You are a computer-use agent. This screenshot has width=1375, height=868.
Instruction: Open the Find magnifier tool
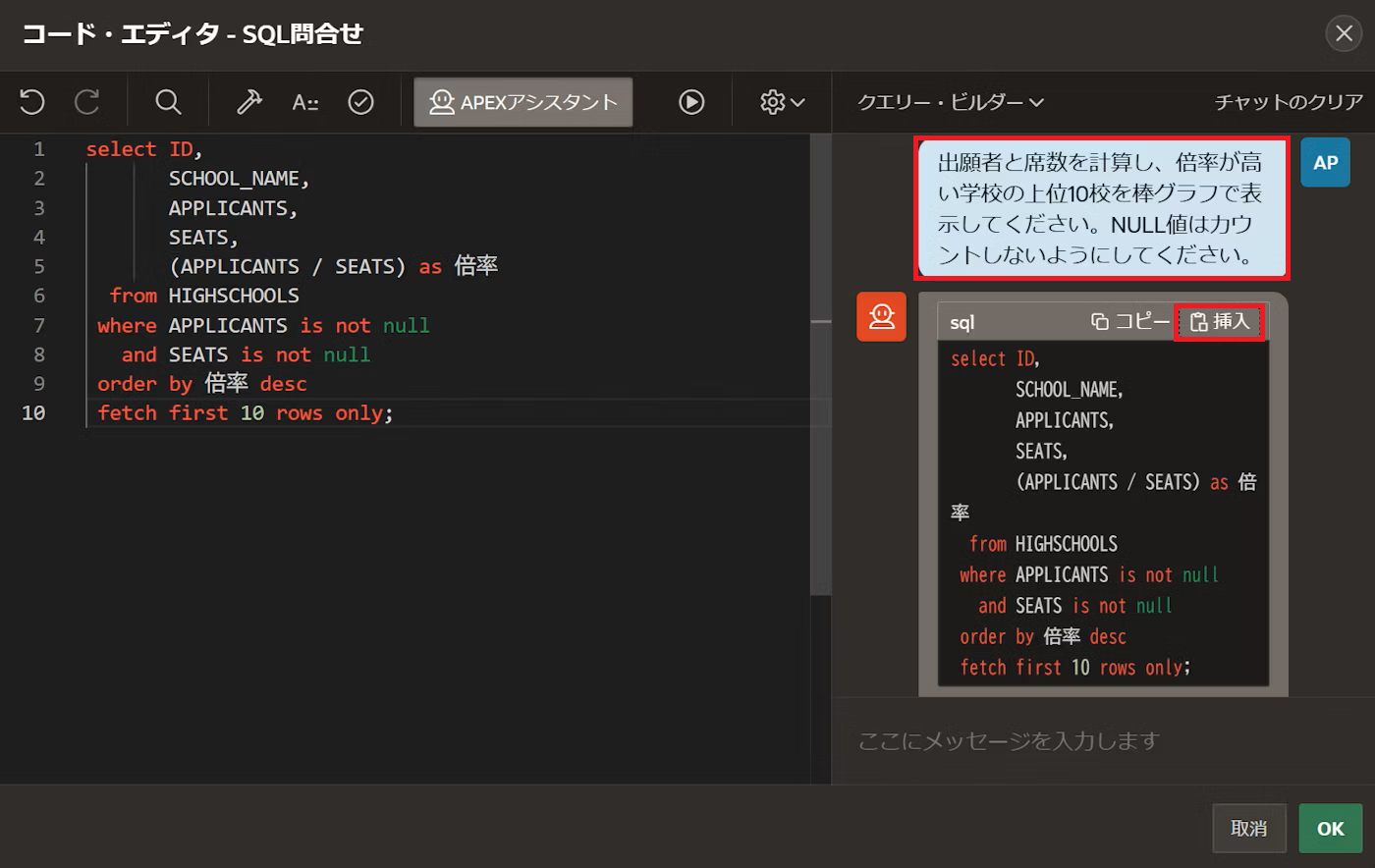[x=168, y=102]
